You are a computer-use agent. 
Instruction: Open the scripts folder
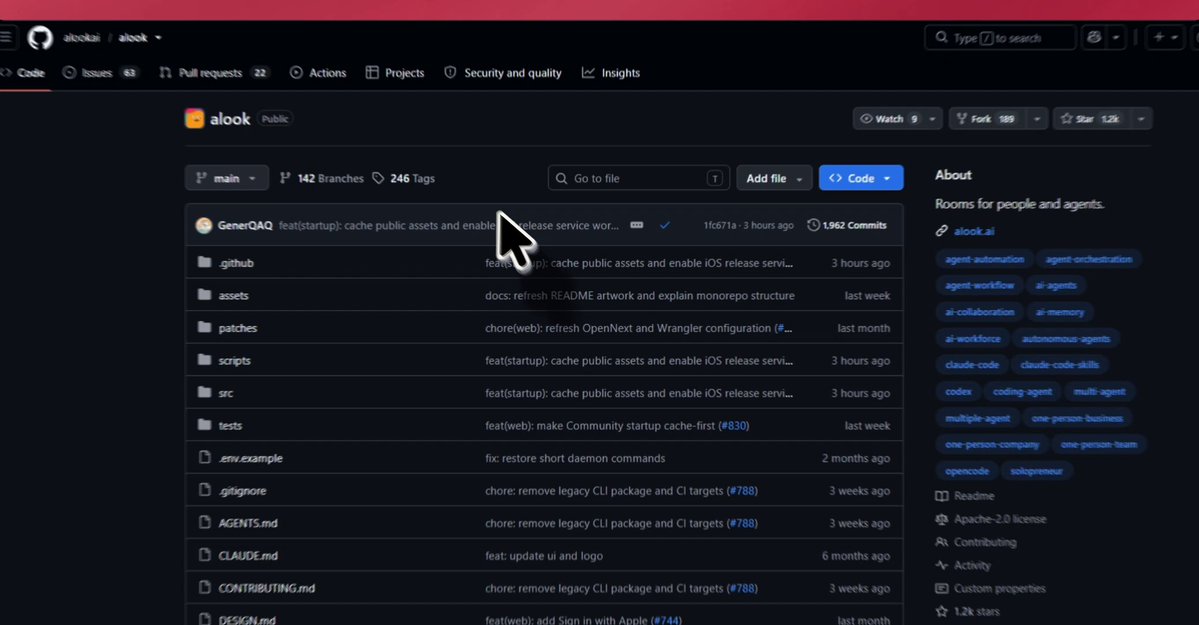(x=235, y=360)
